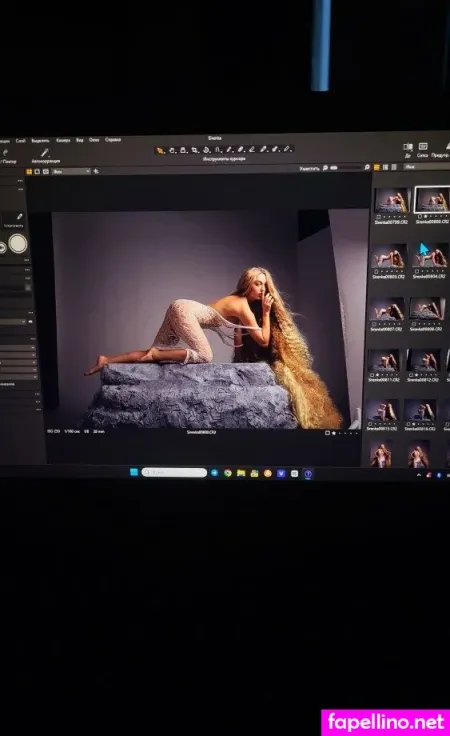Select thumbnail 00816.CR2

(x=420, y=411)
